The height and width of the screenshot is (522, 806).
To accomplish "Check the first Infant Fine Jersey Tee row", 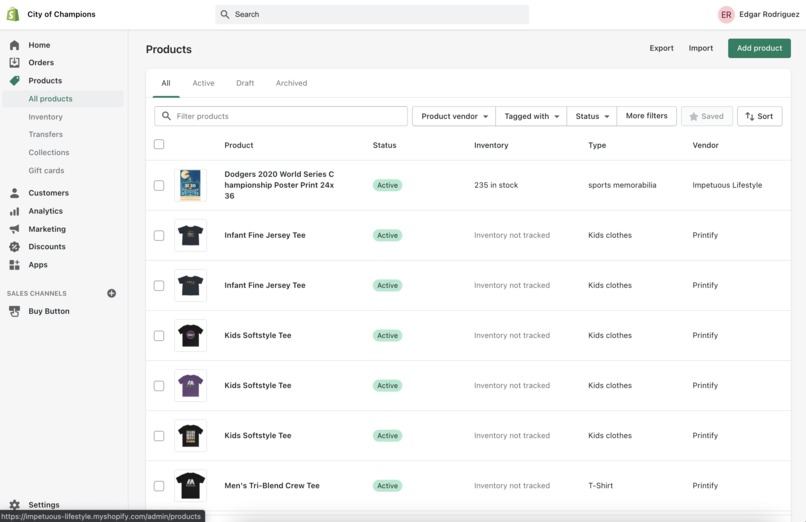I will (x=159, y=235).
